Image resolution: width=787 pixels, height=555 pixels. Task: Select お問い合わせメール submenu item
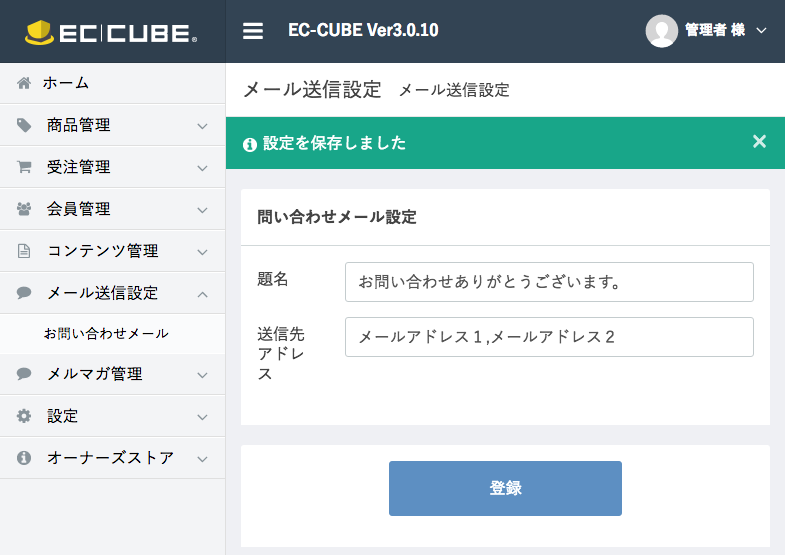click(x=106, y=333)
